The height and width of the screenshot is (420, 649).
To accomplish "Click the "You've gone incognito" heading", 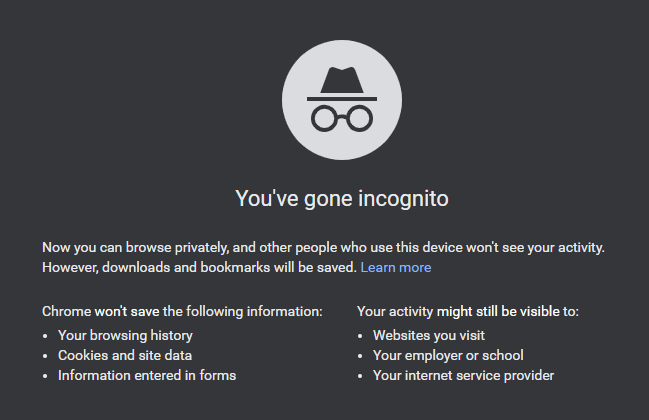I will (342, 199).
